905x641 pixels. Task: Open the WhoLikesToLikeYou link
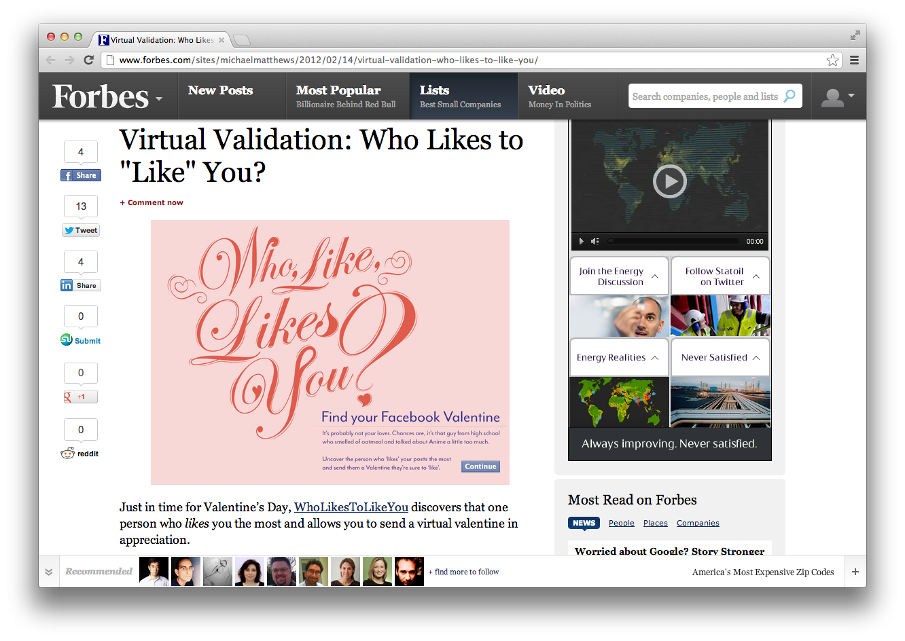[x=351, y=507]
